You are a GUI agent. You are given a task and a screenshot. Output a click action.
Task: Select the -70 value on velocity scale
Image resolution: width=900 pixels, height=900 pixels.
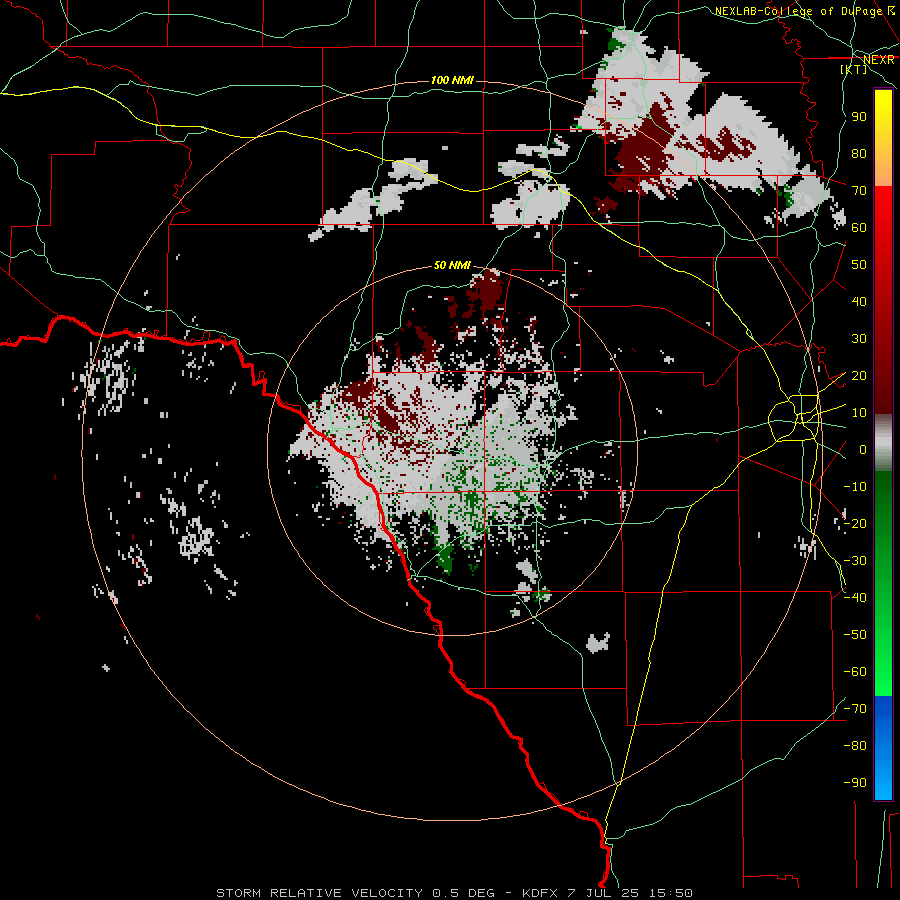[855, 709]
